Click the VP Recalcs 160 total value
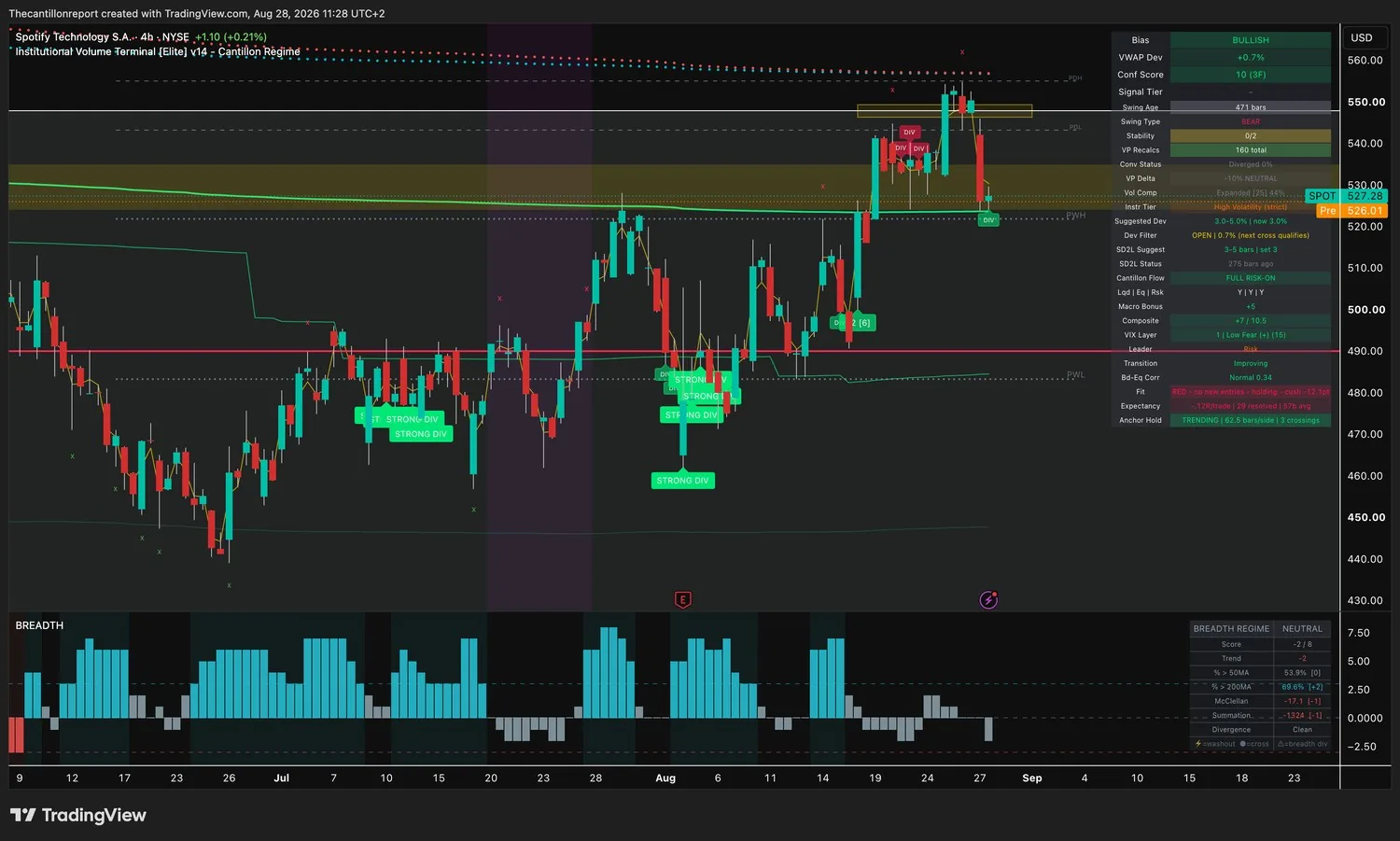This screenshot has width=1400, height=841. (1251, 150)
